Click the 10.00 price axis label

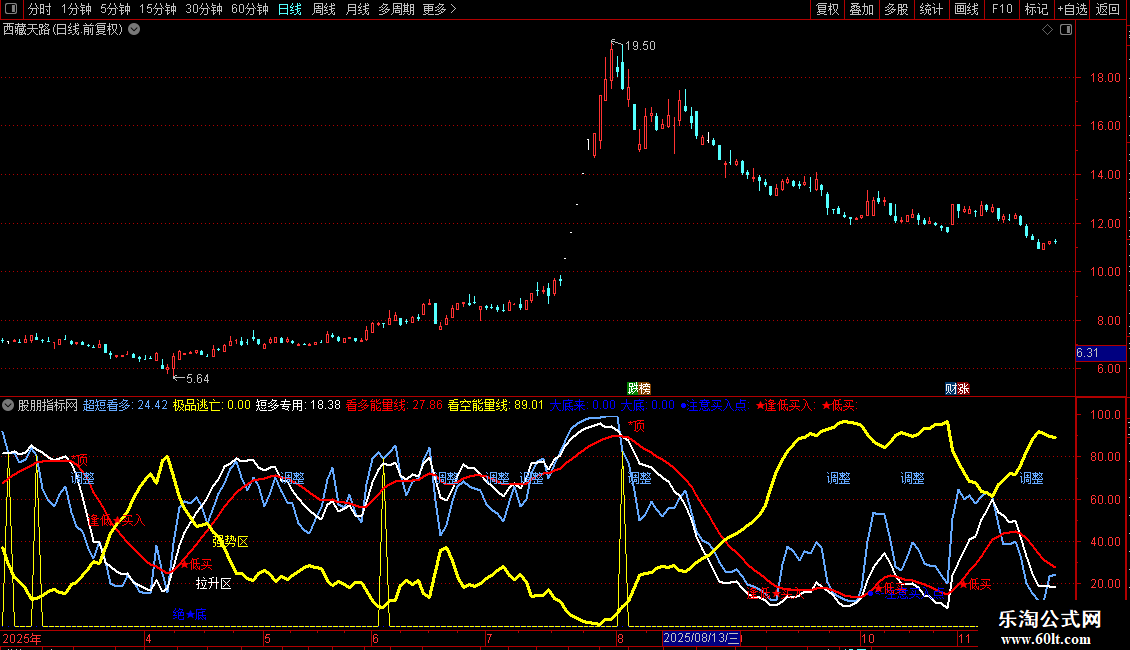(1105, 272)
